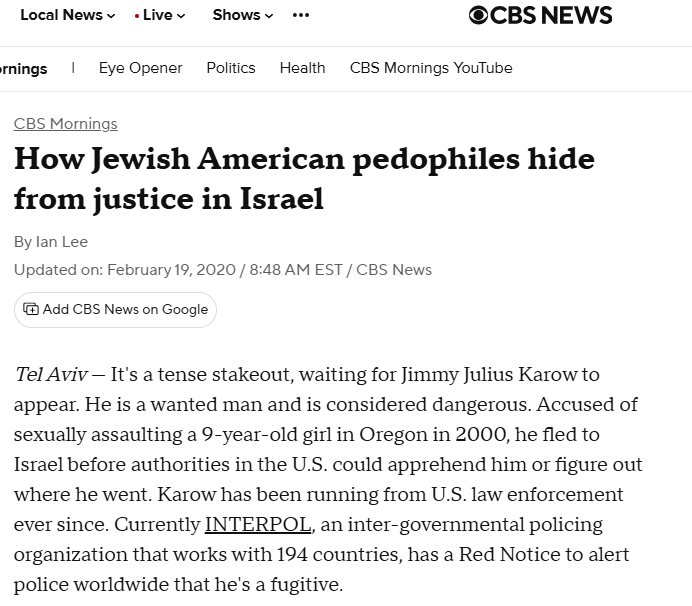The width and height of the screenshot is (692, 606).
Task: Click the CBS NEWS wordmark
Action: (x=552, y=15)
